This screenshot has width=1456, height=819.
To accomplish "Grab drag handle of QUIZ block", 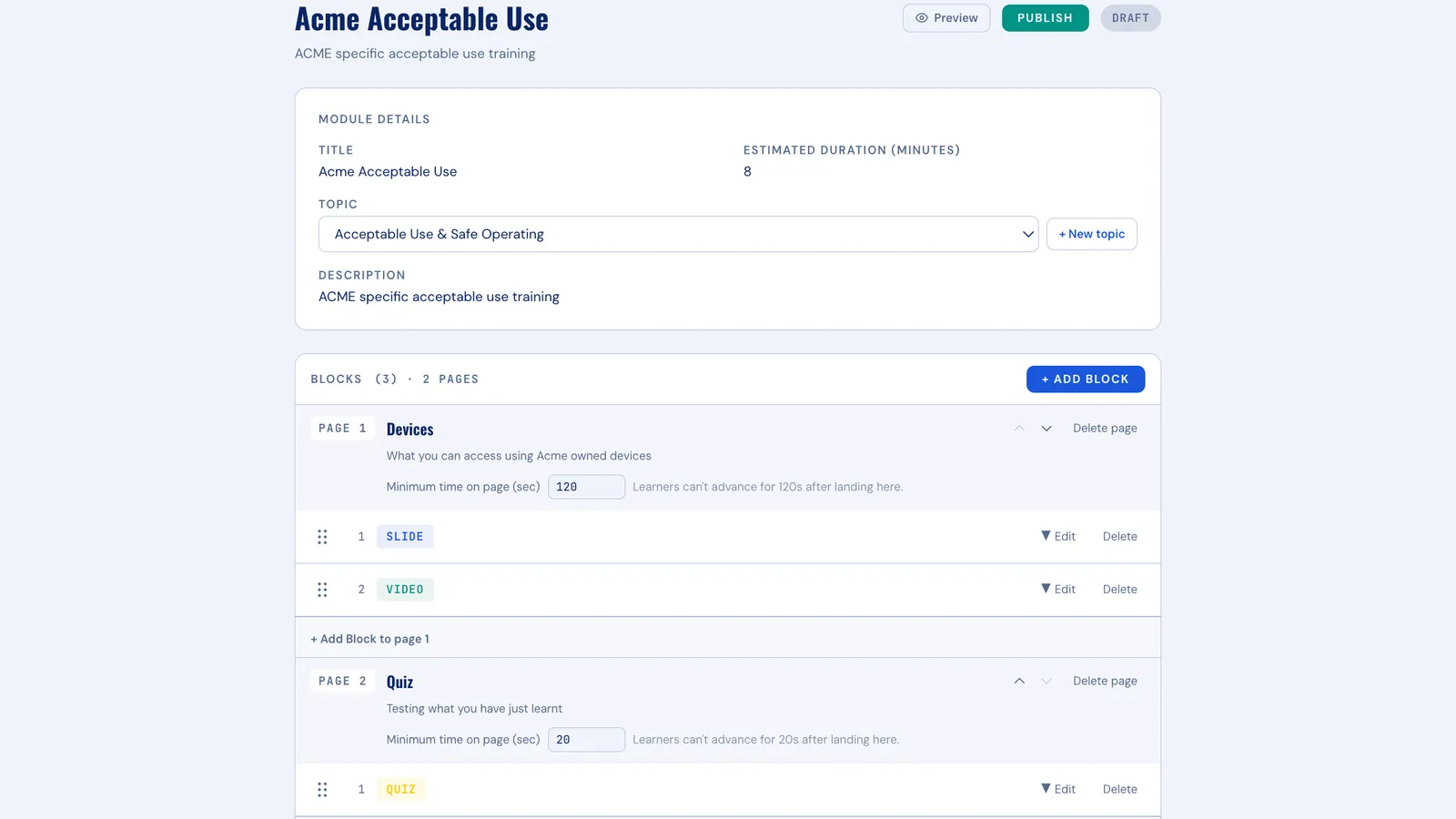I will click(322, 790).
